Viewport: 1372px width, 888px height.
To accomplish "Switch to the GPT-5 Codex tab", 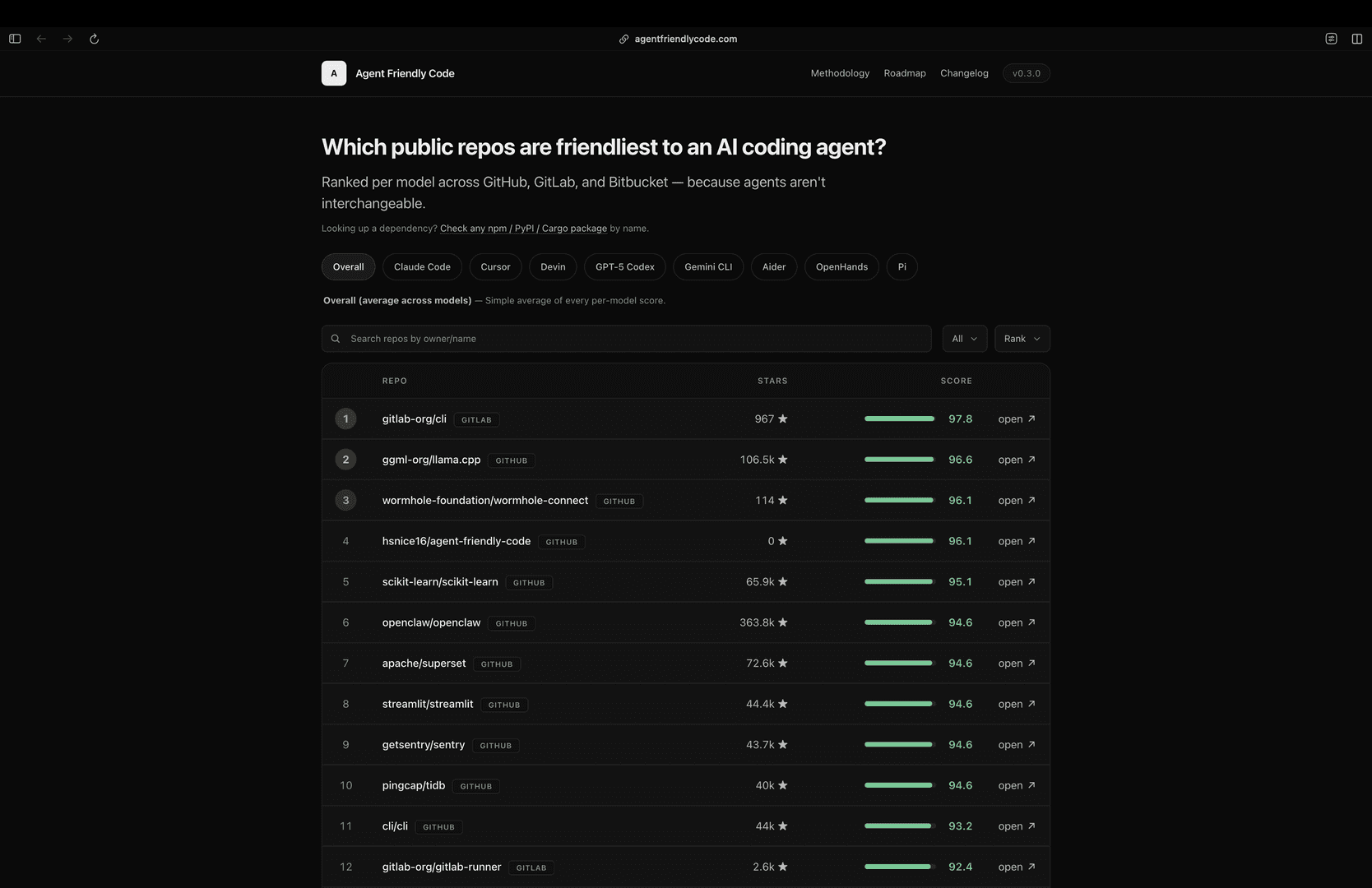I will pos(625,266).
